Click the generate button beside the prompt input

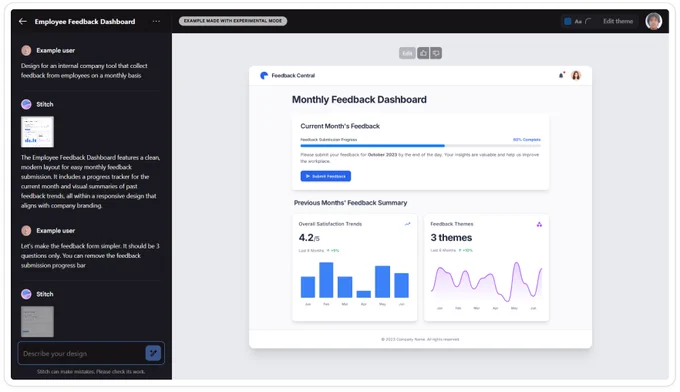pyautogui.click(x=153, y=353)
